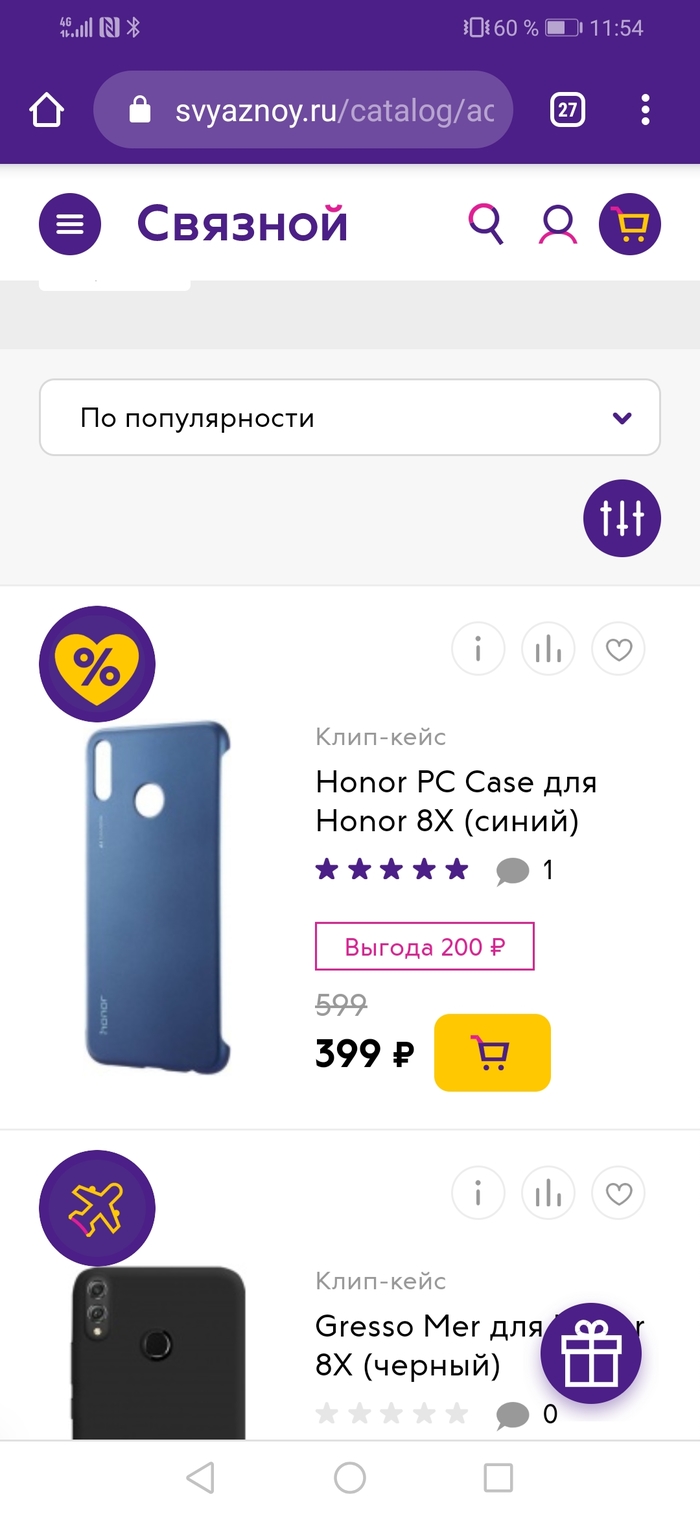Screen dimensions: 700x1516
Task: Open the filters slider icon
Action: coord(622,518)
